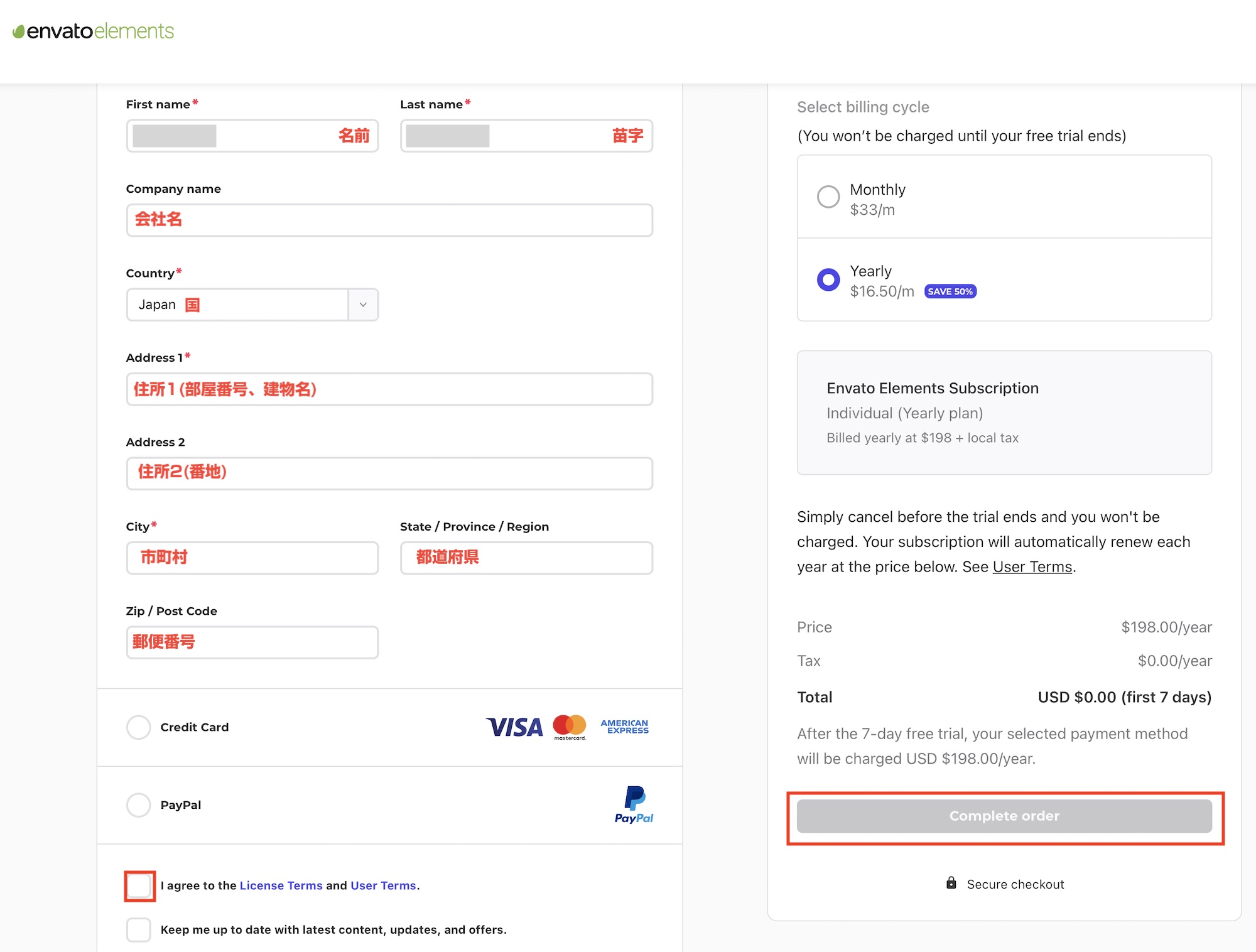Image resolution: width=1256 pixels, height=952 pixels.
Task: Click the Secure checkout lock icon
Action: [951, 883]
